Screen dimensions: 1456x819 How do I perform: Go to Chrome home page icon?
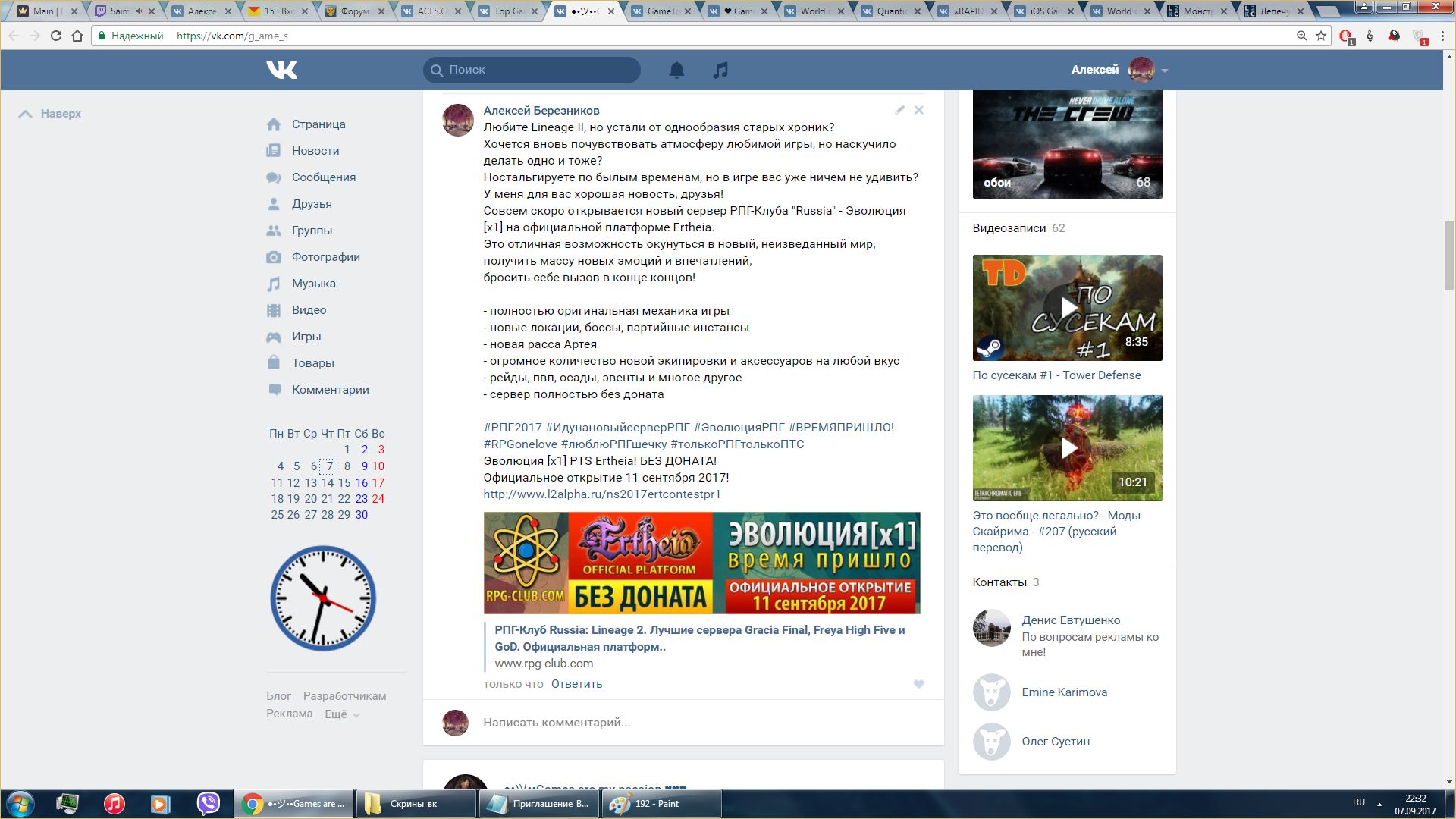pyautogui.click(x=77, y=36)
